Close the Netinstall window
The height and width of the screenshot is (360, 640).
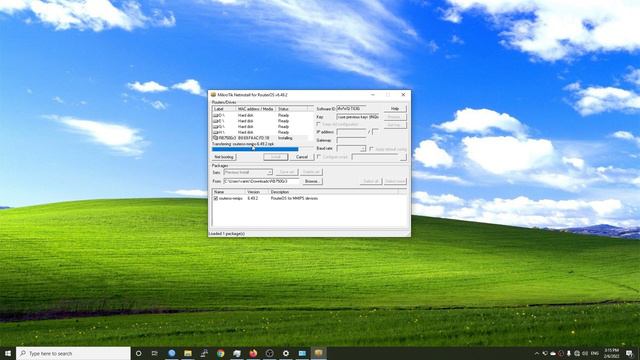(403, 95)
